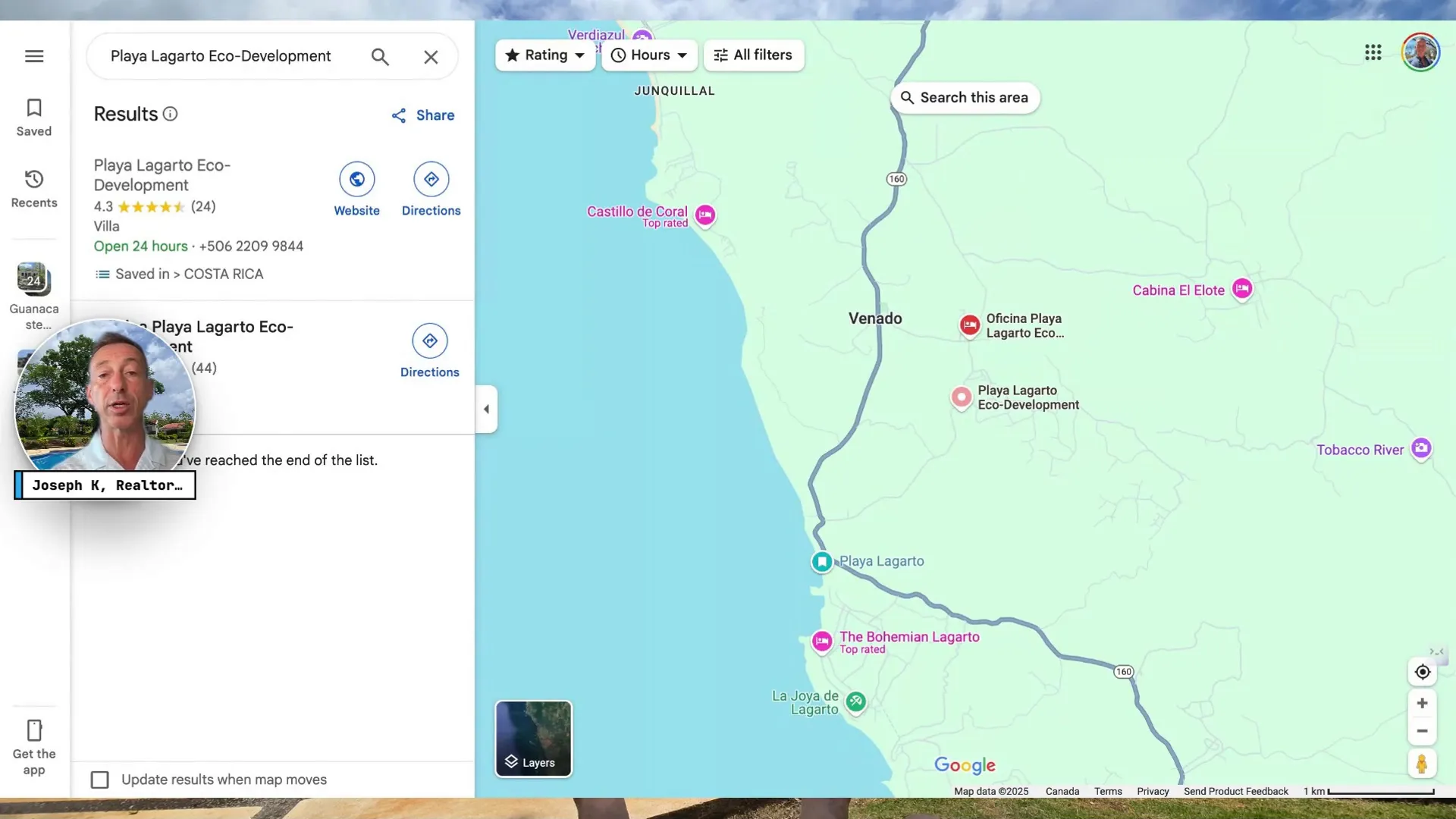Image resolution: width=1456 pixels, height=819 pixels.
Task: Click inside the search input field
Action: (221, 57)
